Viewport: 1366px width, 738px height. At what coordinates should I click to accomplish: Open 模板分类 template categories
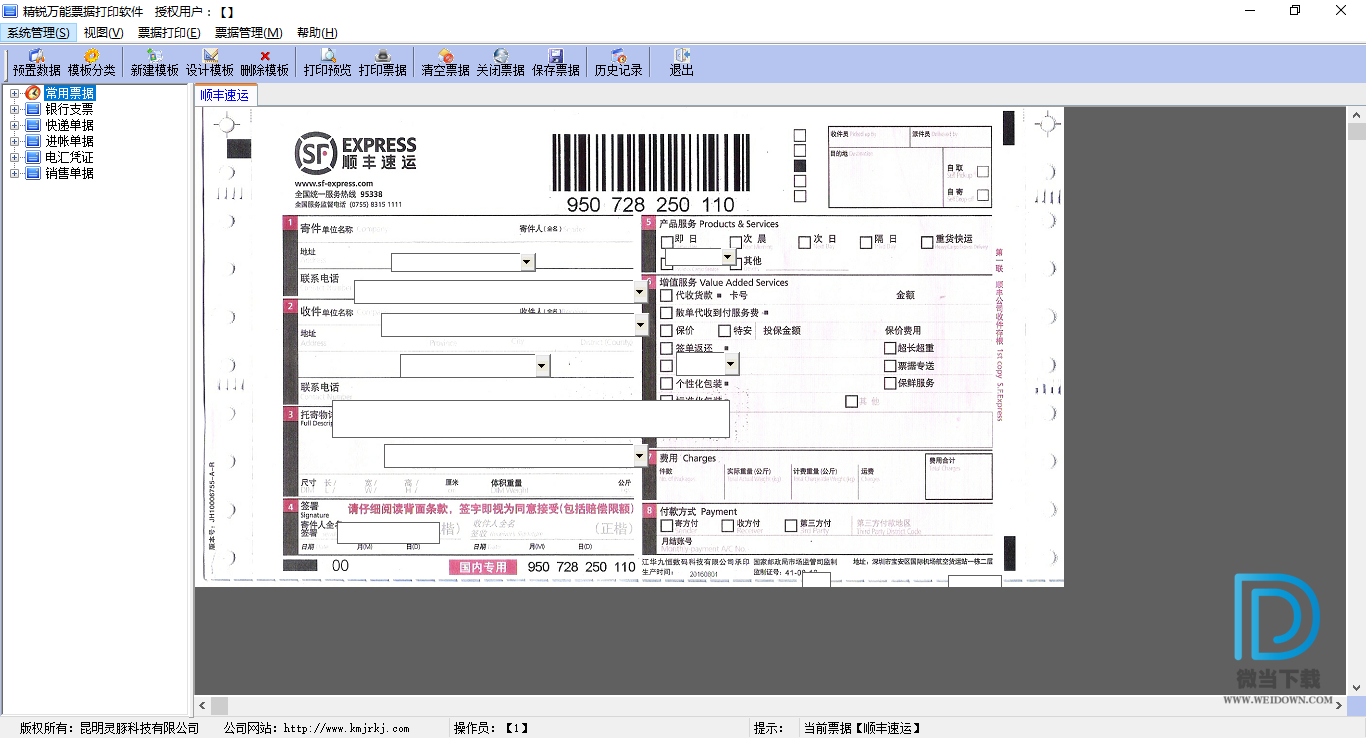pos(92,63)
